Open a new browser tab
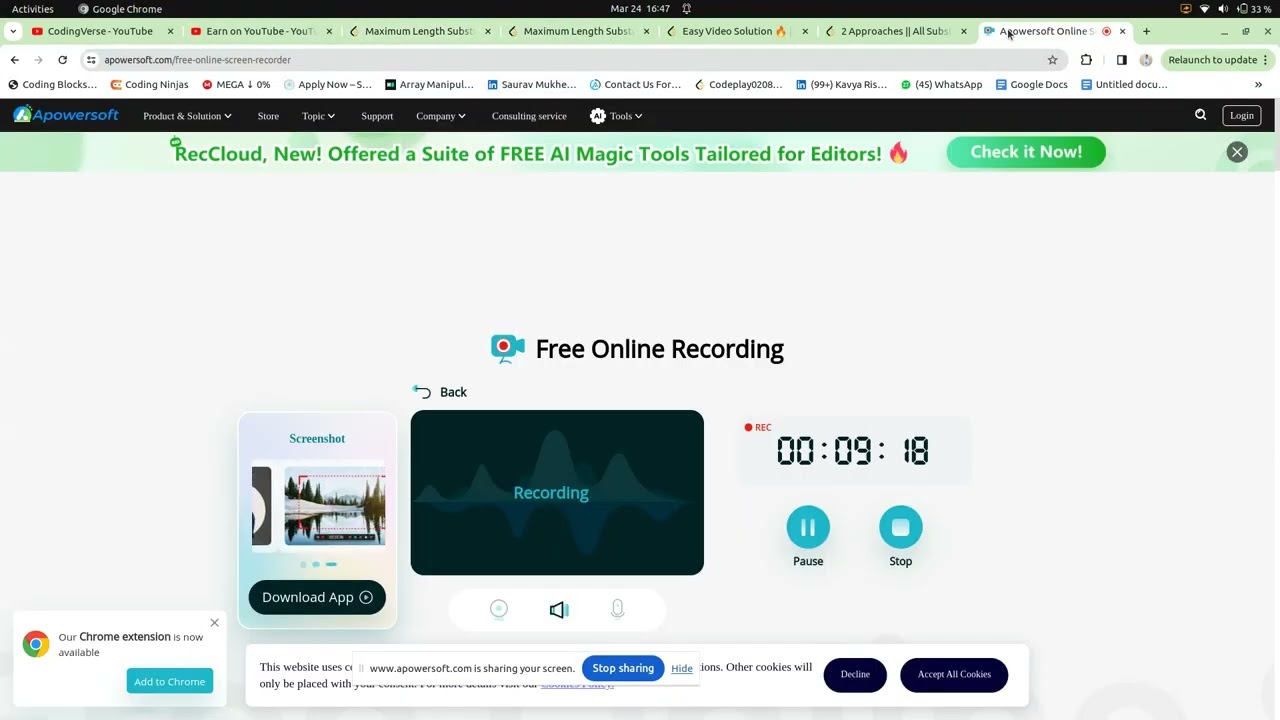Image resolution: width=1280 pixels, height=720 pixels. click(1146, 31)
